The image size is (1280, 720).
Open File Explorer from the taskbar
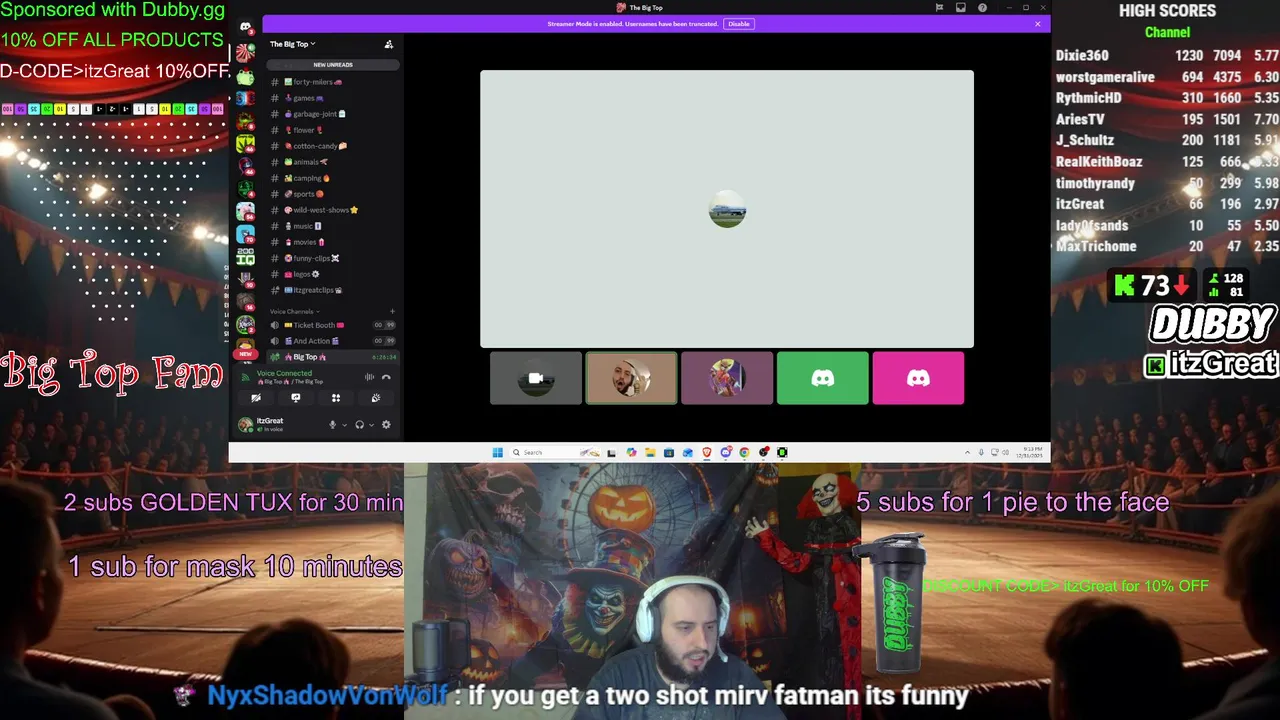tap(650, 452)
